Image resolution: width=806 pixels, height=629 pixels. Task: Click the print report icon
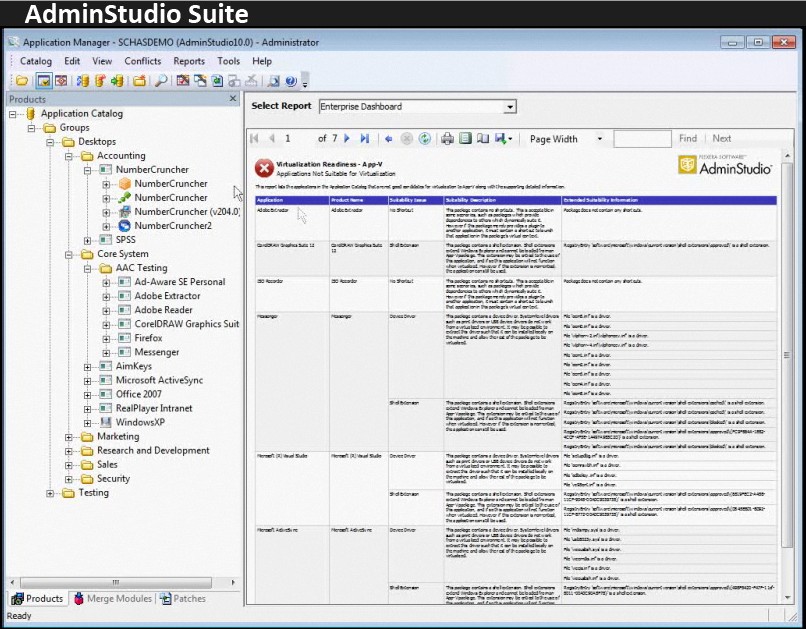click(x=448, y=139)
